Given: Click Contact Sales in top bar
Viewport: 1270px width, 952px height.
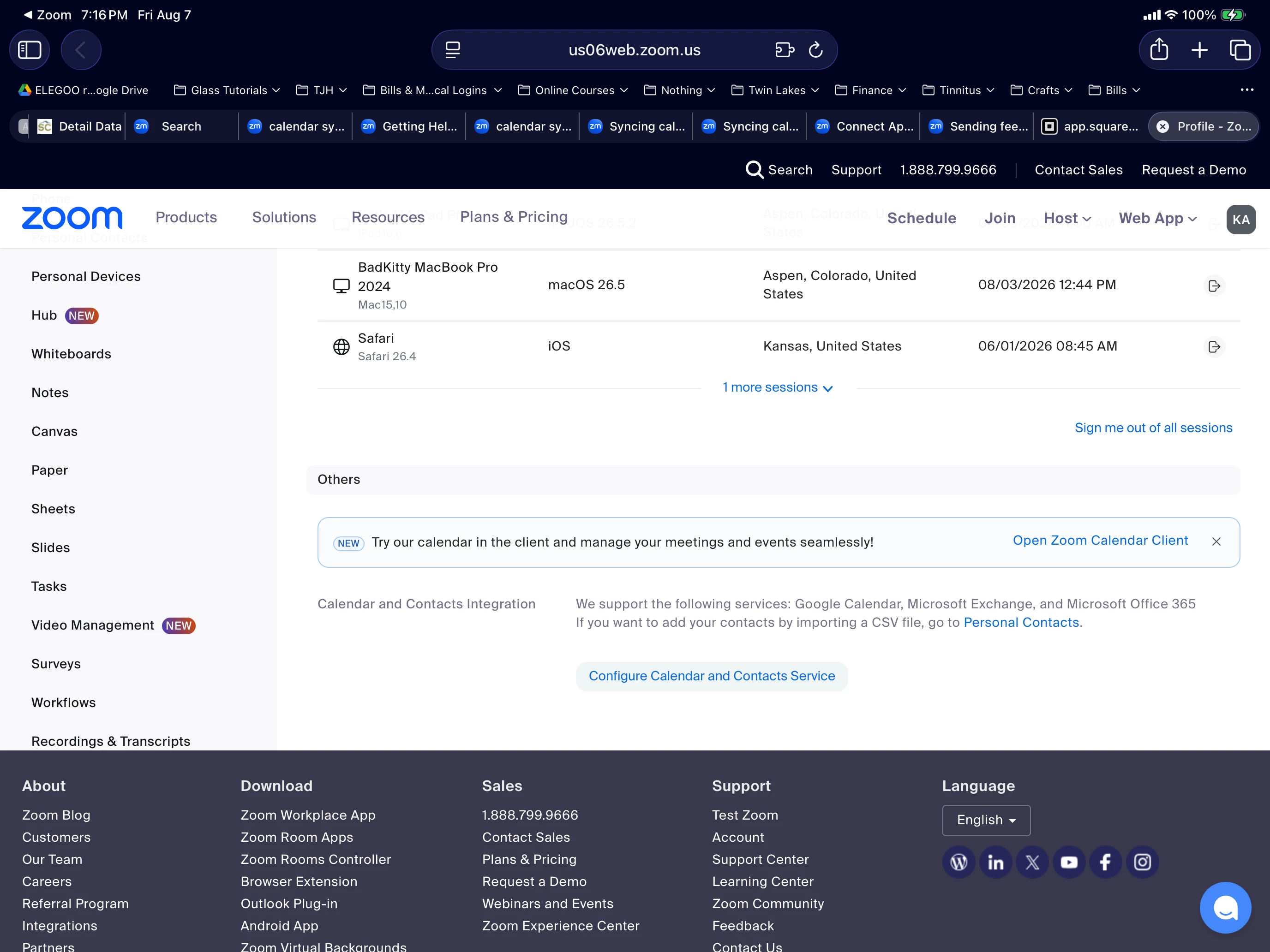Looking at the screenshot, I should 1078,170.
